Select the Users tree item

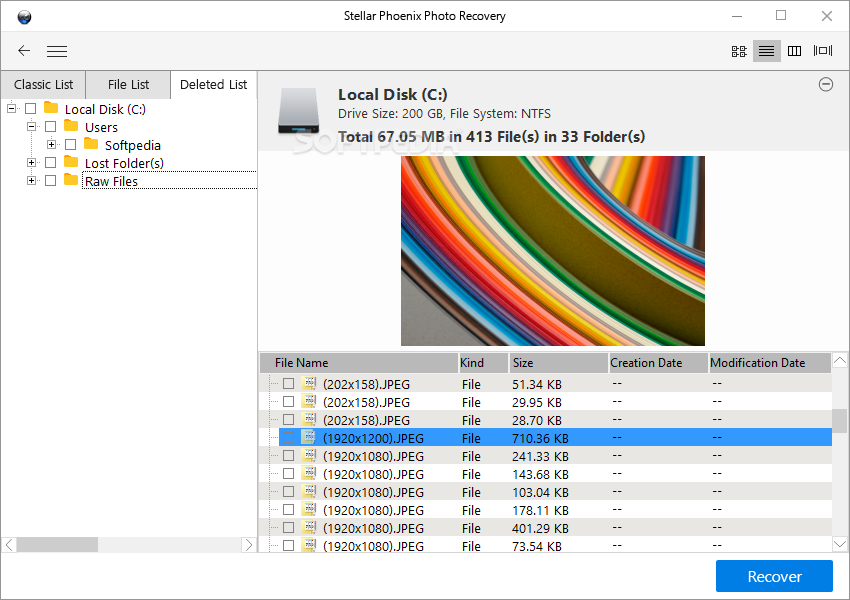point(101,127)
